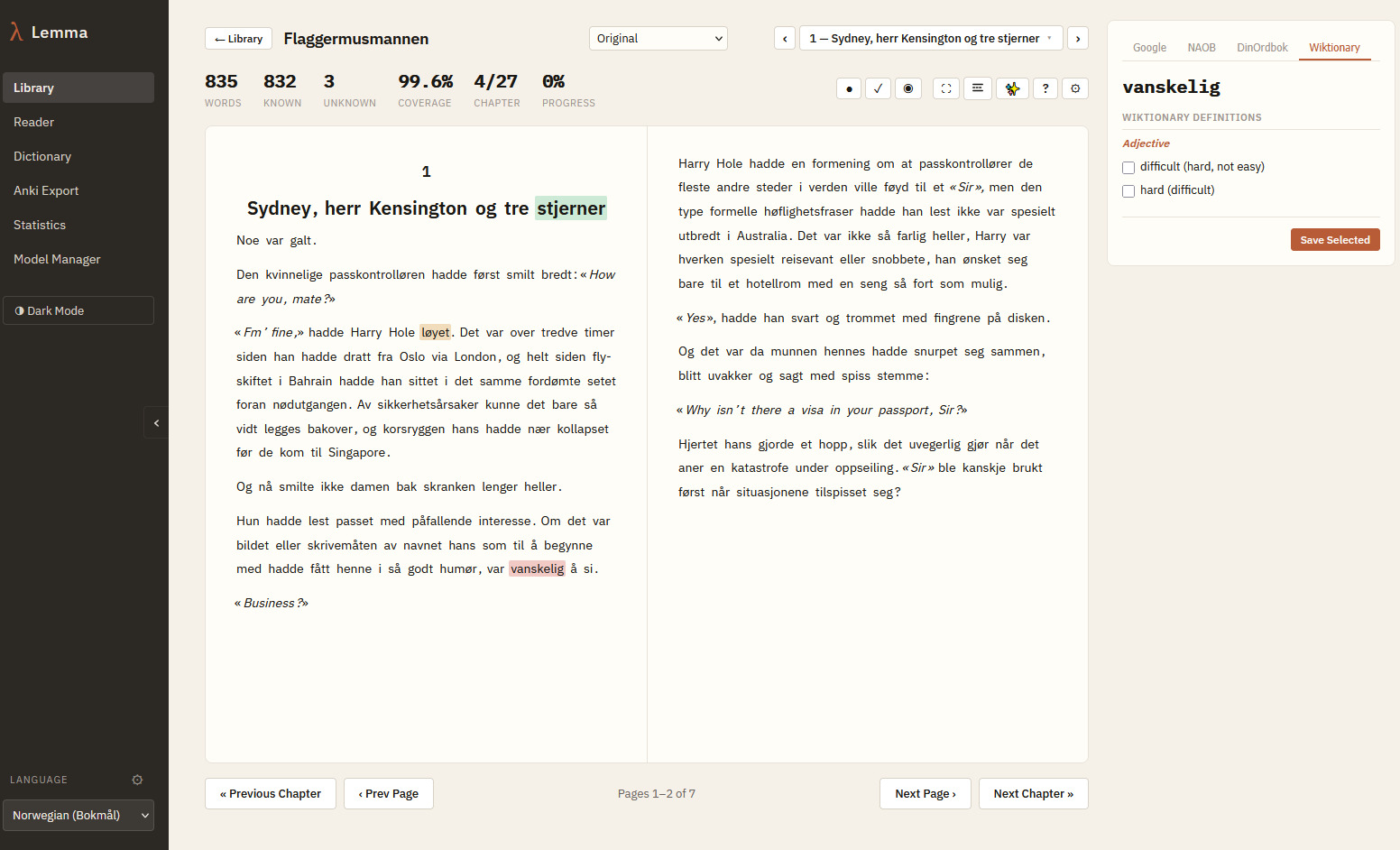The height and width of the screenshot is (850, 1400).
Task: Check the "hard (difficult)" definition
Action: pos(1128,191)
